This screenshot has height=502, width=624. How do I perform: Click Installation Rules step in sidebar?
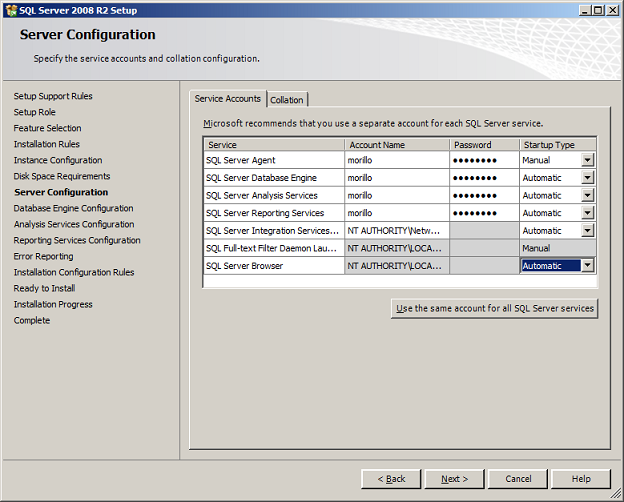click(47, 144)
